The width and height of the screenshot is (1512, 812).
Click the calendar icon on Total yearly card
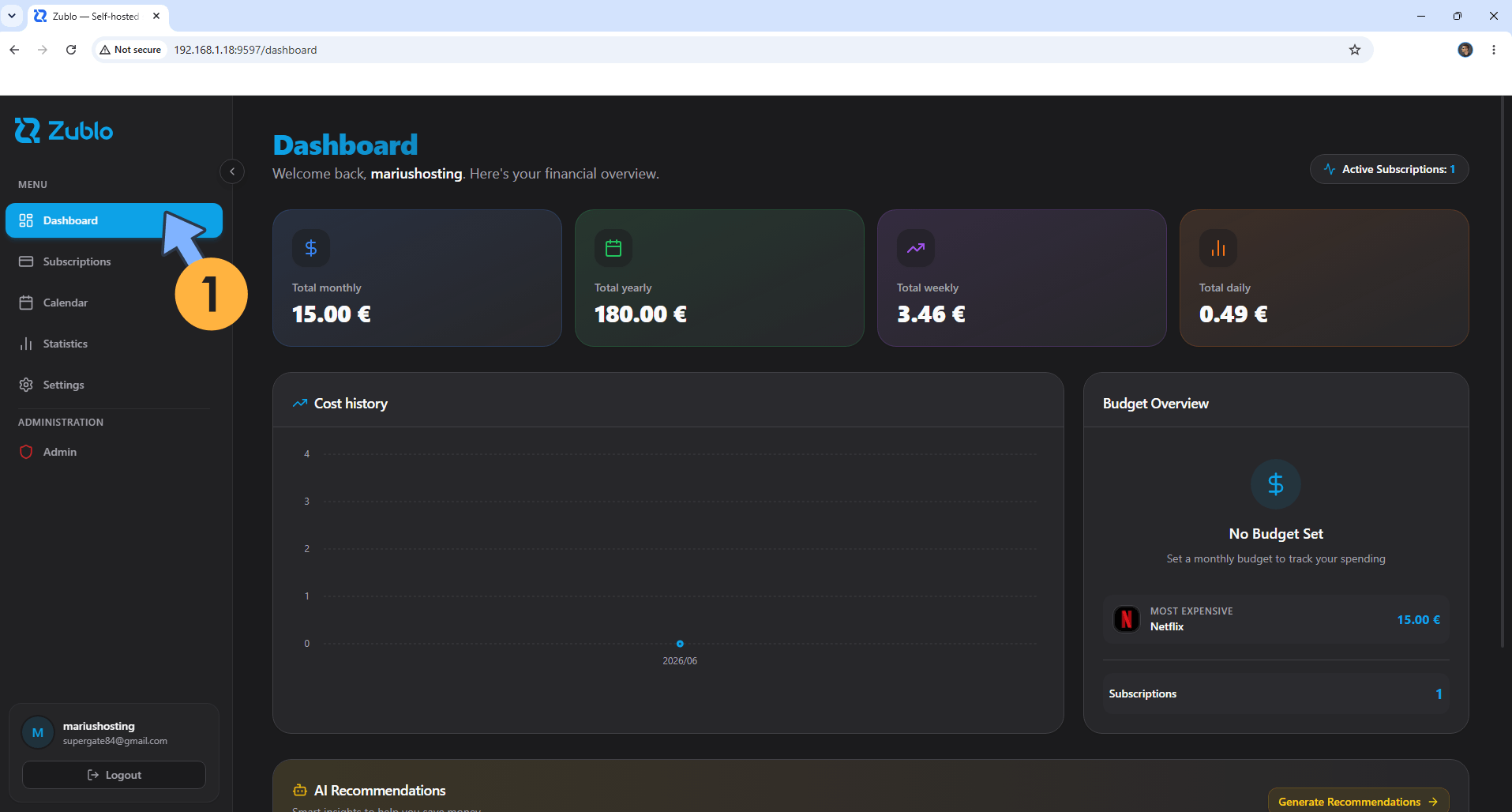click(x=613, y=248)
